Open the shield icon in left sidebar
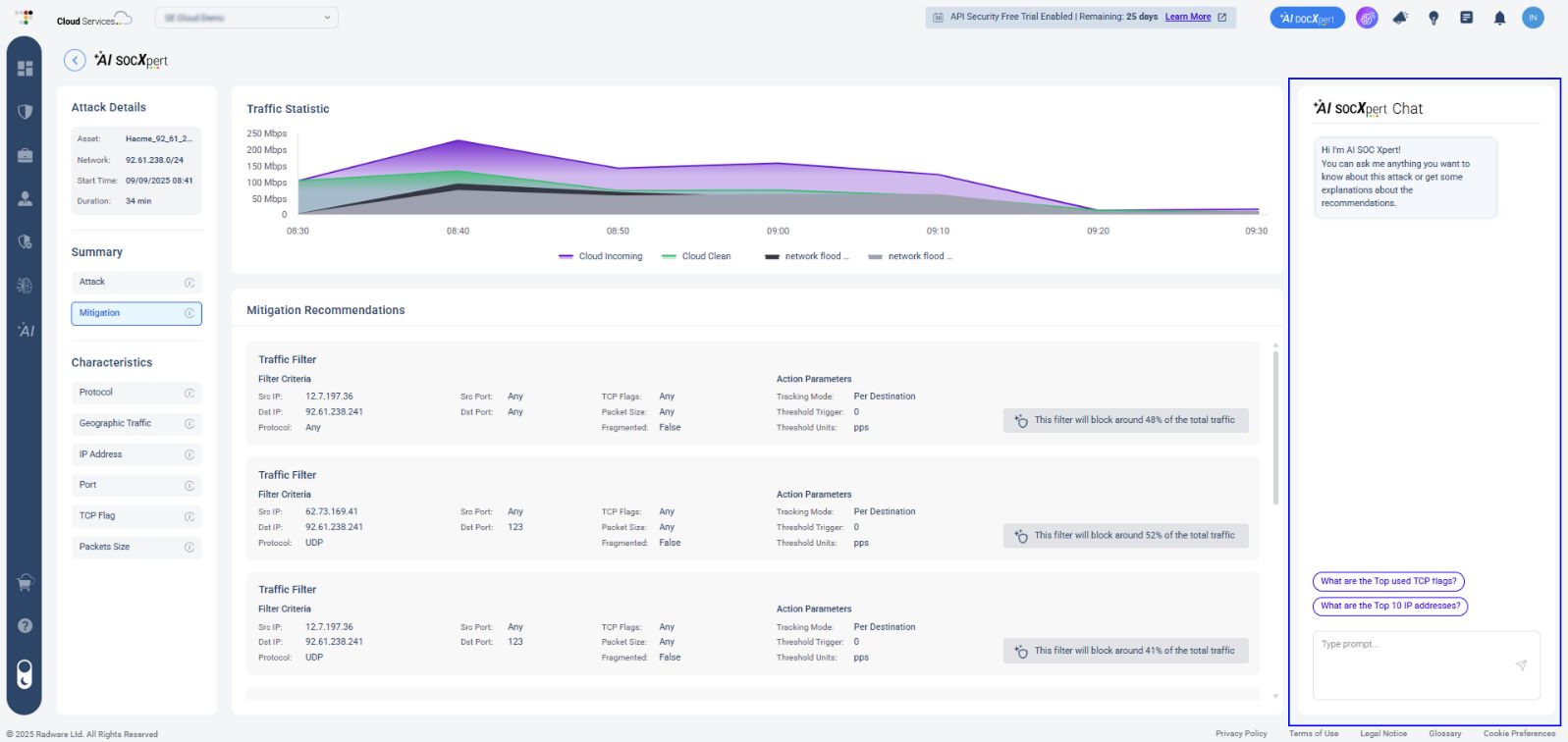 [x=26, y=112]
